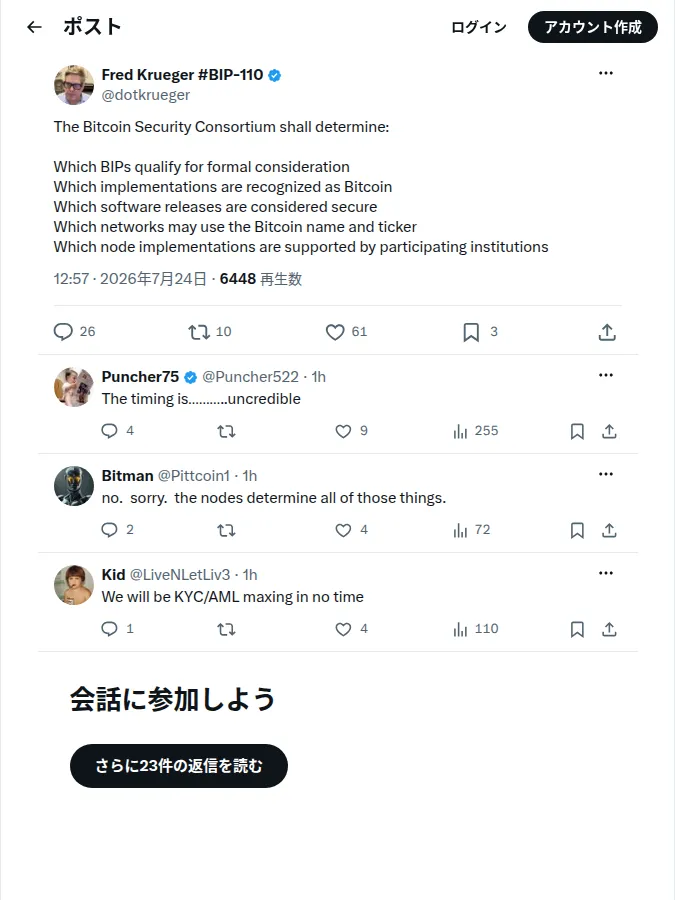Screen dimensions: 675x900
Task: Share the main post via share icon
Action: tap(607, 332)
